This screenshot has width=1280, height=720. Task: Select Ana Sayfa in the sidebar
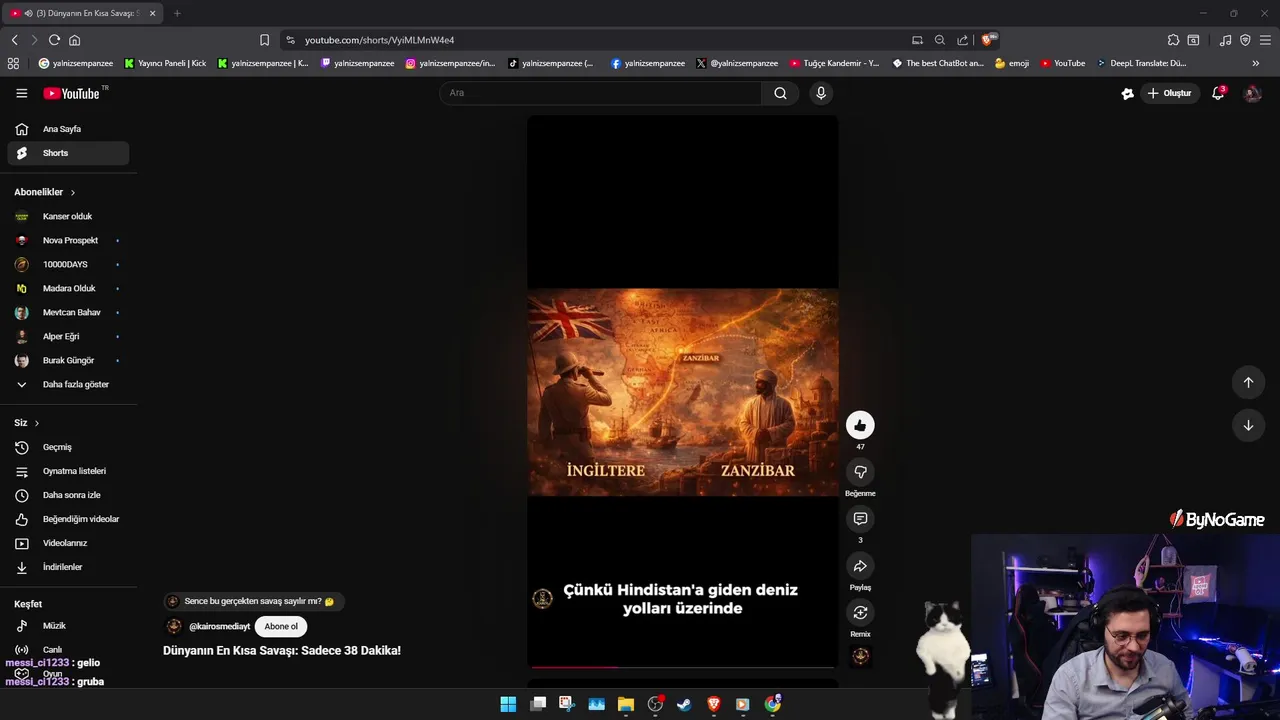68,129
